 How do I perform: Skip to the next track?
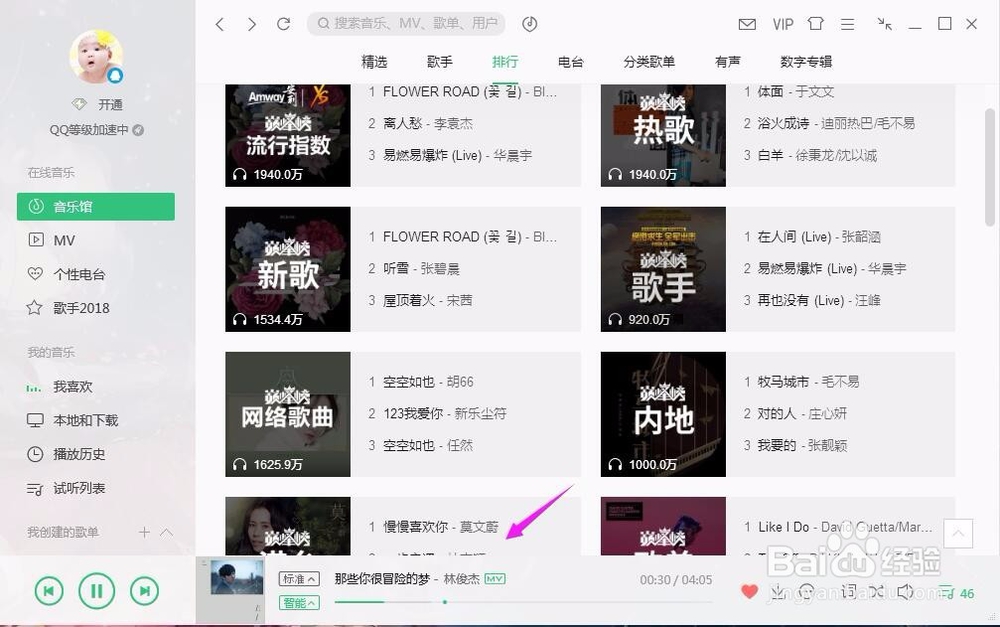coord(144,591)
